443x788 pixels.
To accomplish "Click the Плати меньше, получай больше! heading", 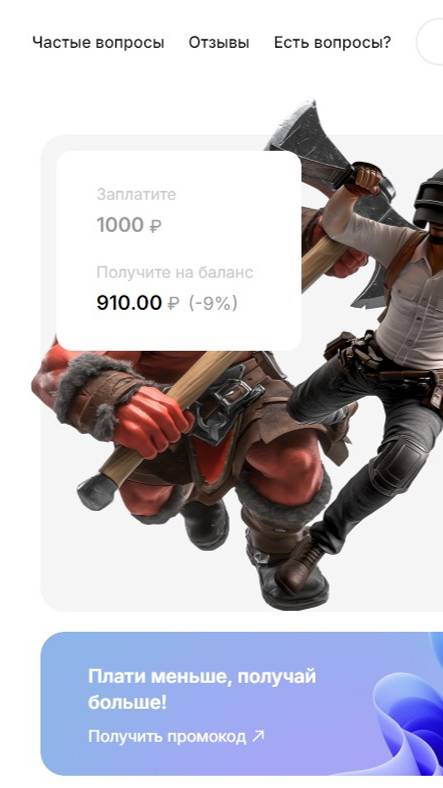I will [202, 689].
